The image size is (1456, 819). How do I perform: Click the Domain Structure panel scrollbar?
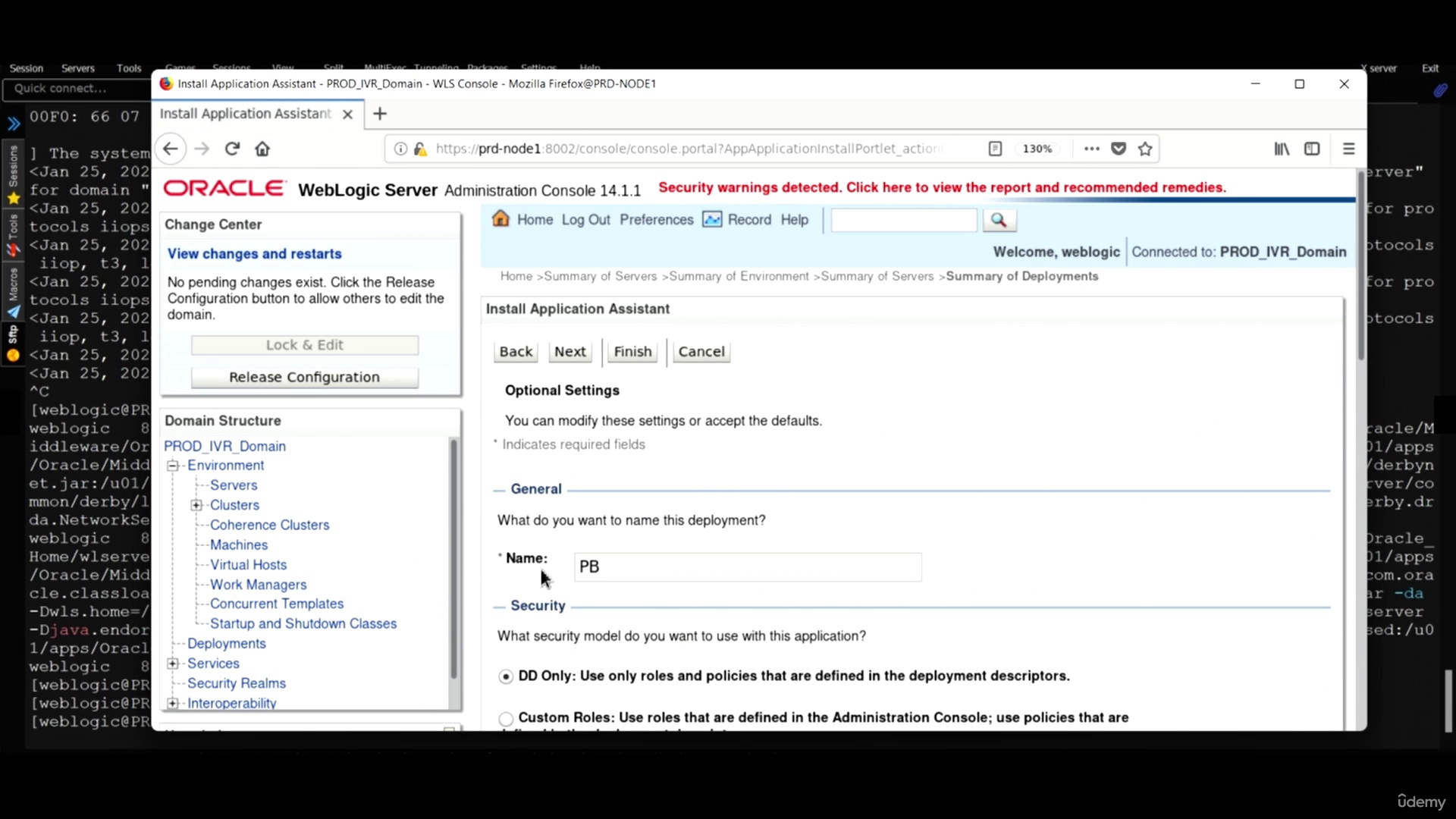tap(453, 558)
